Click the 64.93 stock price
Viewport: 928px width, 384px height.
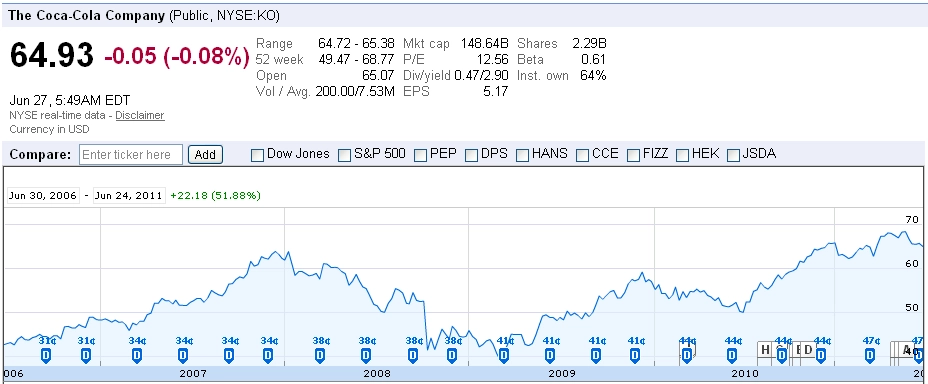pos(51,56)
